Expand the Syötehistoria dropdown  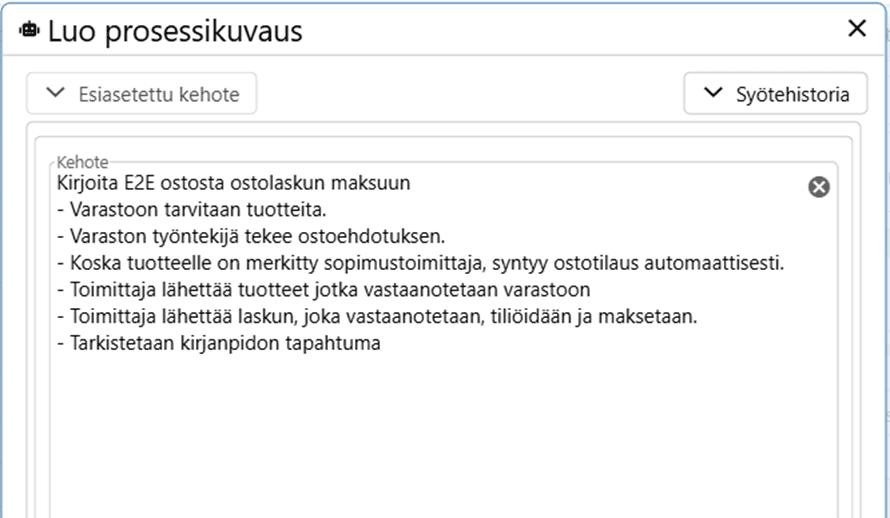point(777,94)
